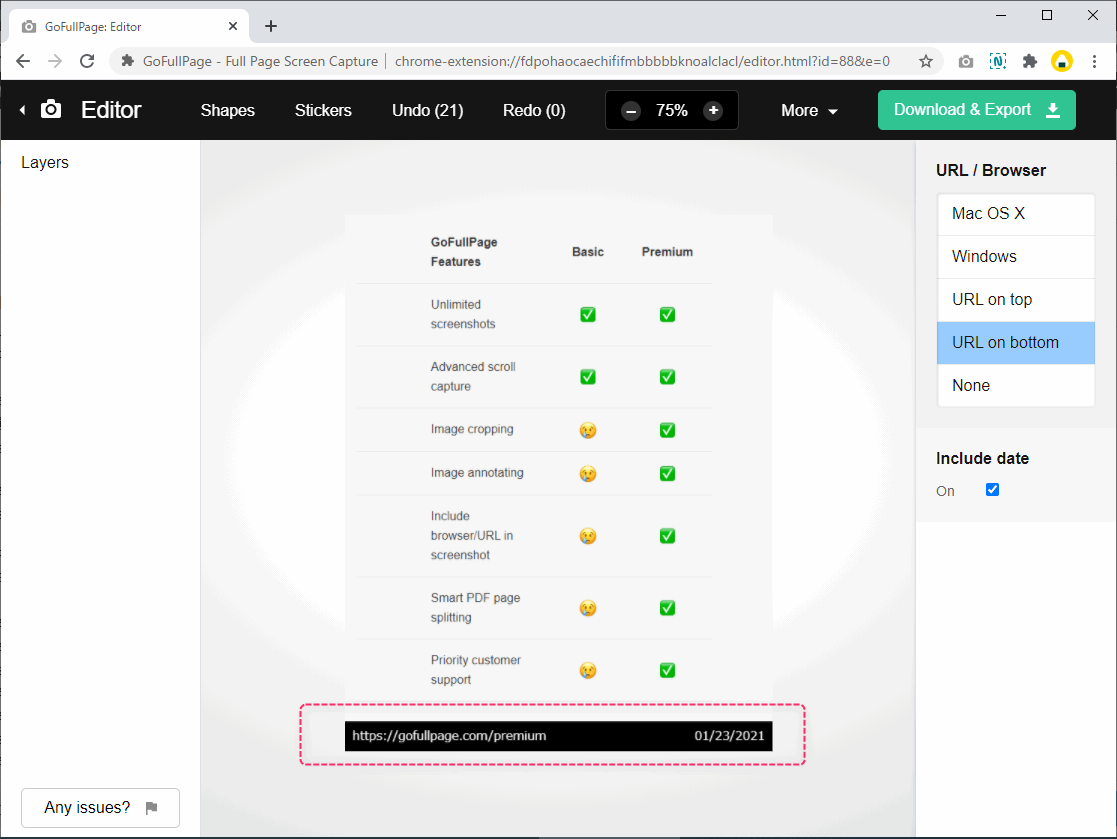Click the Priority customer support label
This screenshot has width=1117, height=839.
coord(475,669)
